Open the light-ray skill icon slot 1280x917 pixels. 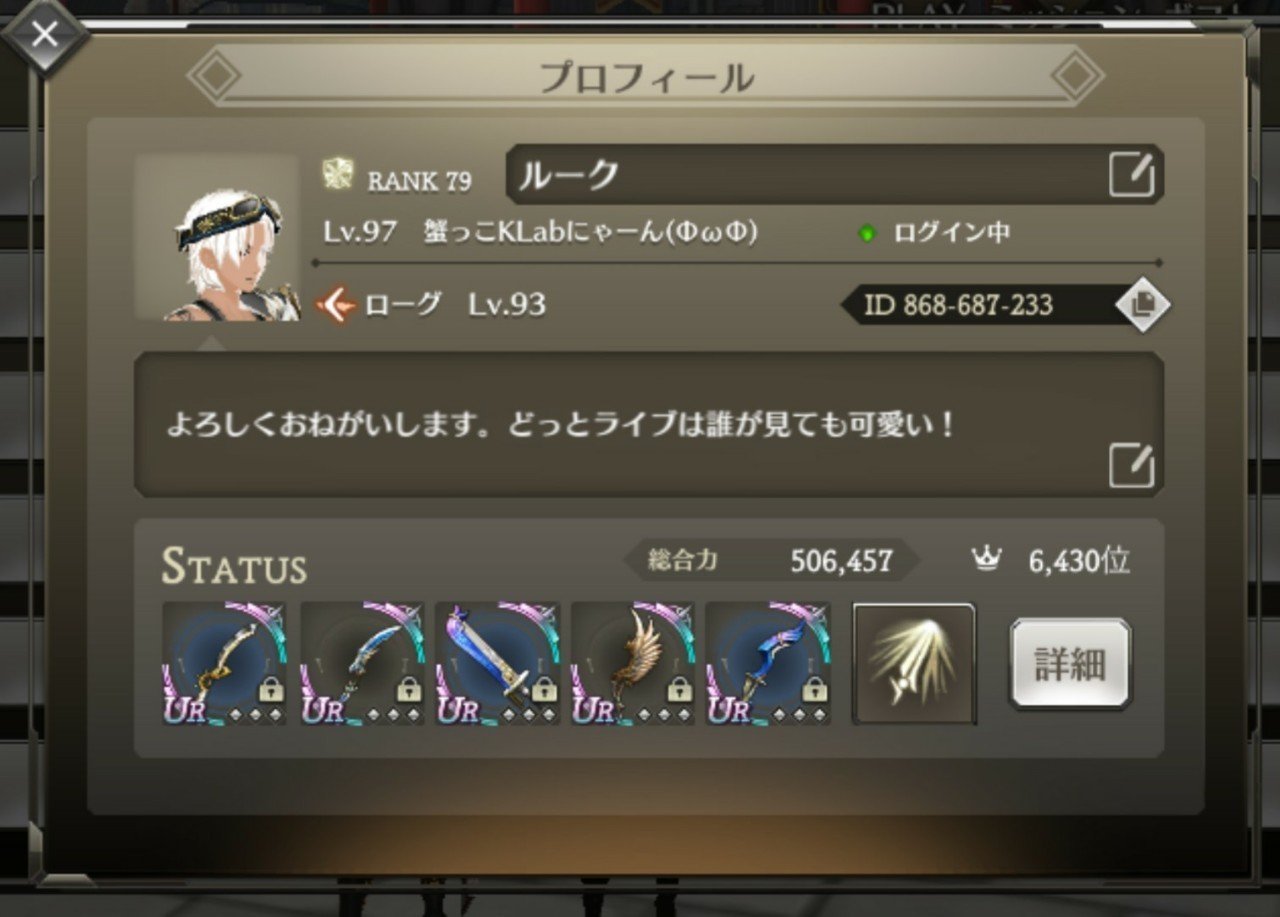point(913,663)
